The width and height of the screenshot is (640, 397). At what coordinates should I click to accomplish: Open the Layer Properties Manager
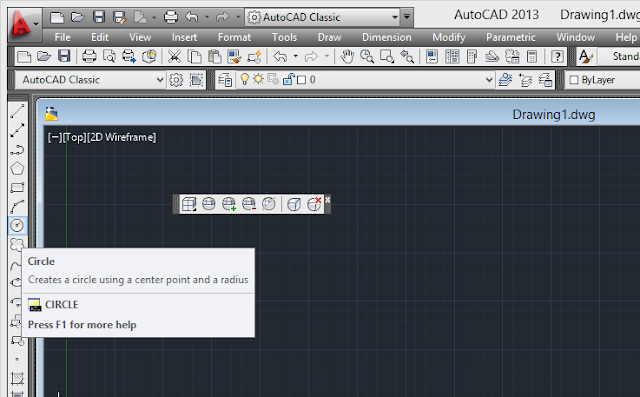click(x=225, y=80)
